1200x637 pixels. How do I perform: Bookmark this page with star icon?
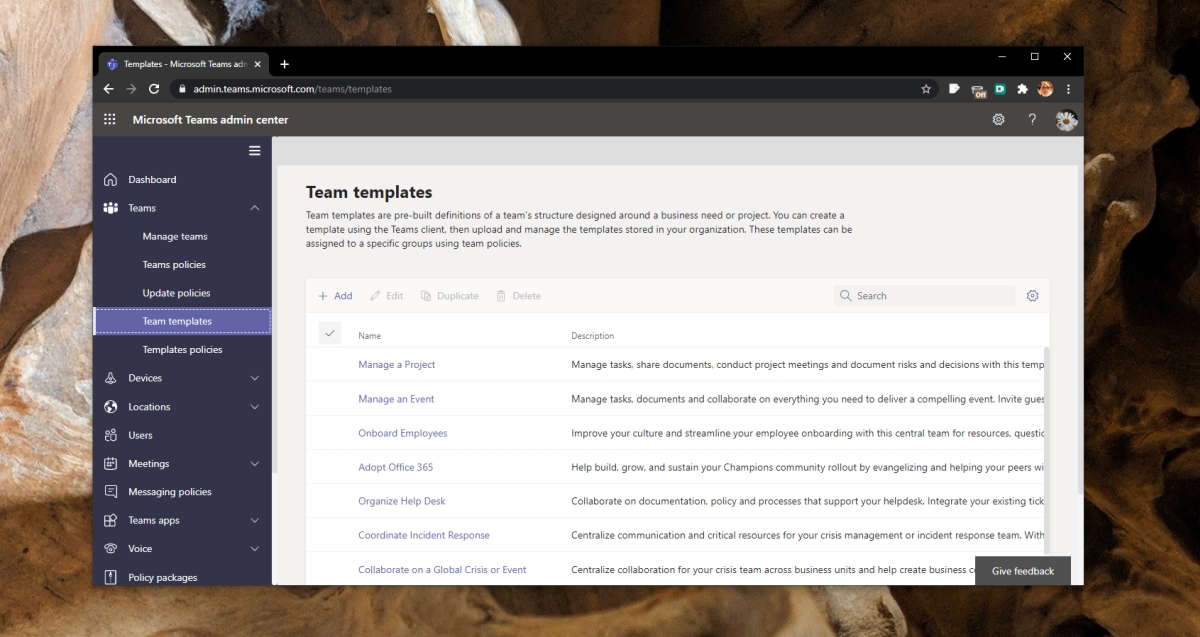coord(926,89)
